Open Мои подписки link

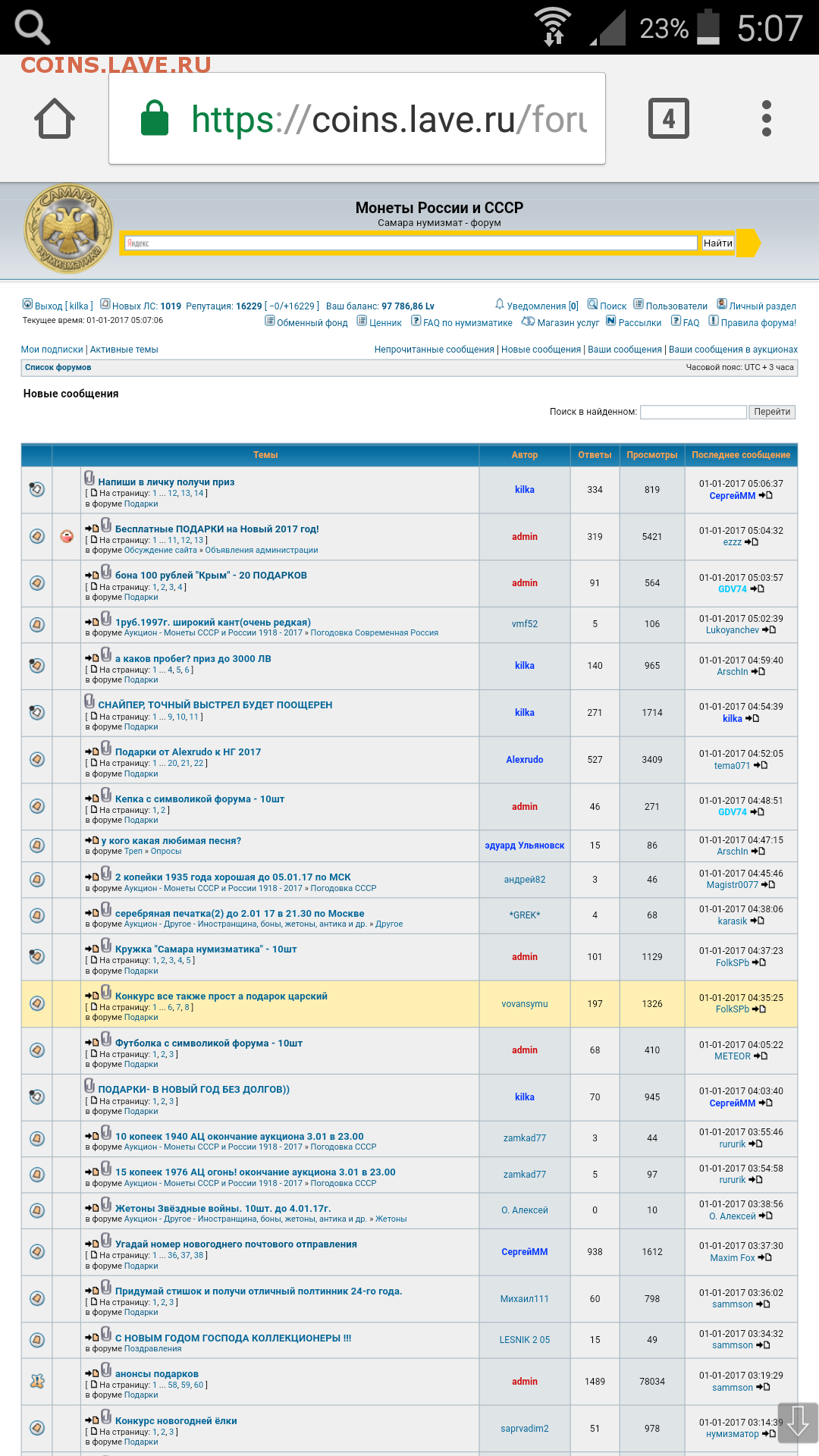point(52,350)
